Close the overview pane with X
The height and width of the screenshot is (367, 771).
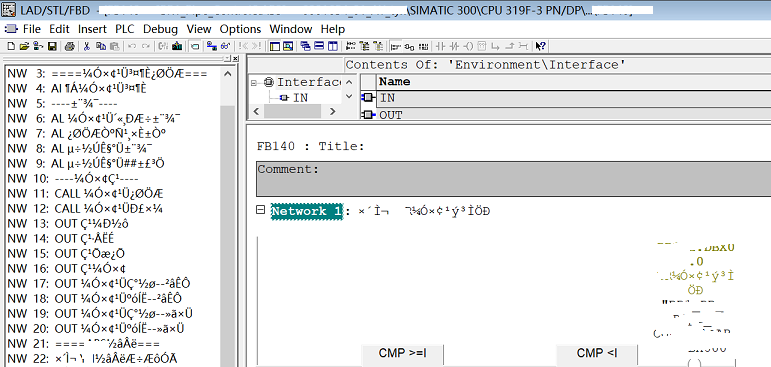(235, 59)
